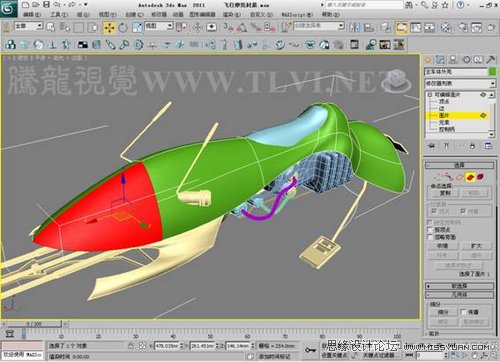This screenshot has height=362, width=500.
Task: Click the Save File icon in the quick access bar
Action: pyautogui.click(x=47, y=4)
